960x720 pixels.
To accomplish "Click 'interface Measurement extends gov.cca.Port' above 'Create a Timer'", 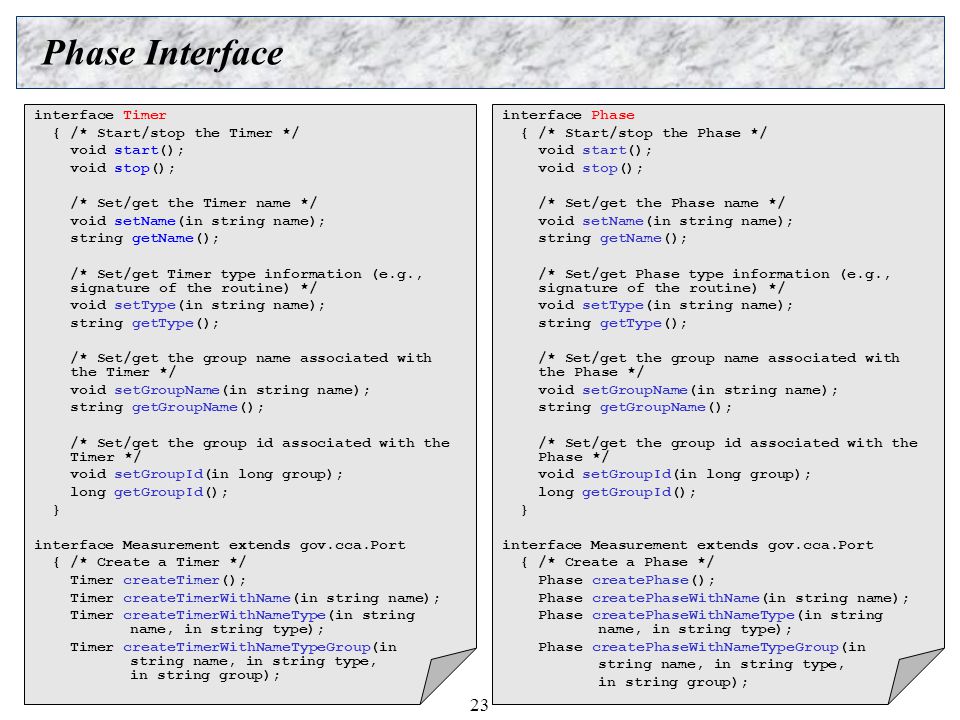I will pyautogui.click(x=220, y=545).
